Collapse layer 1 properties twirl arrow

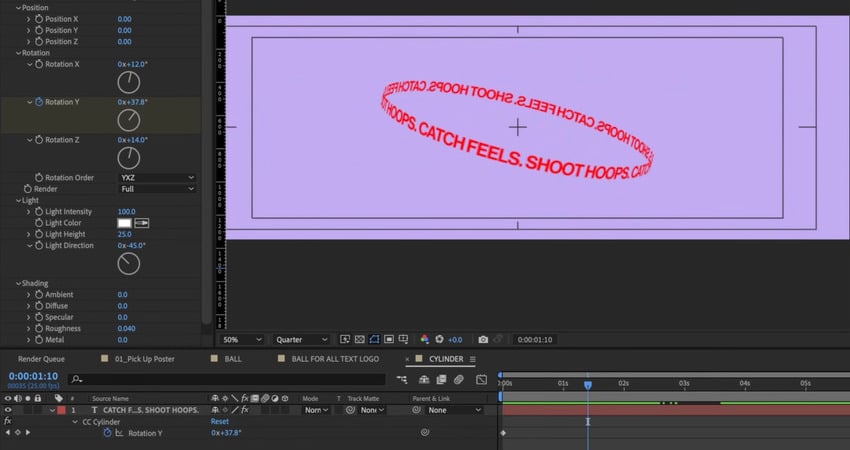click(x=52, y=410)
